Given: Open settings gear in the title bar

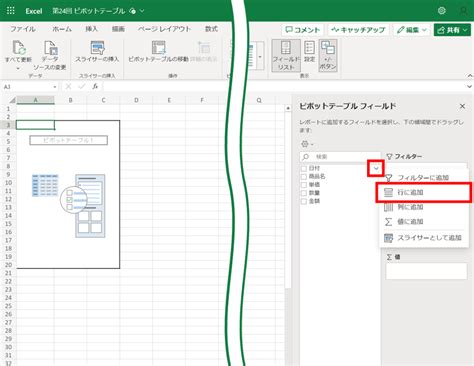Looking at the screenshot, I should (442, 11).
